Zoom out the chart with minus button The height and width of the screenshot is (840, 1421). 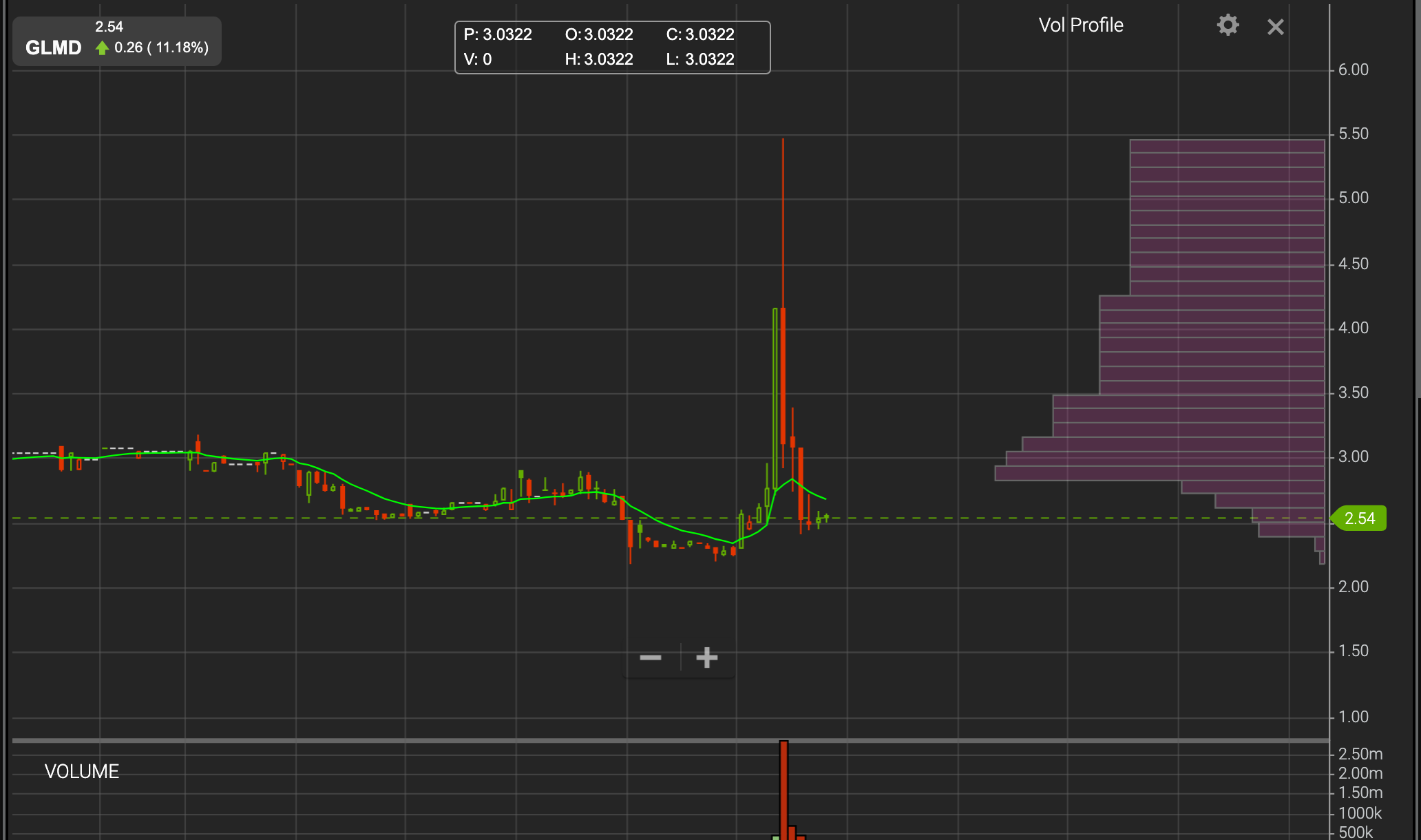(651, 658)
